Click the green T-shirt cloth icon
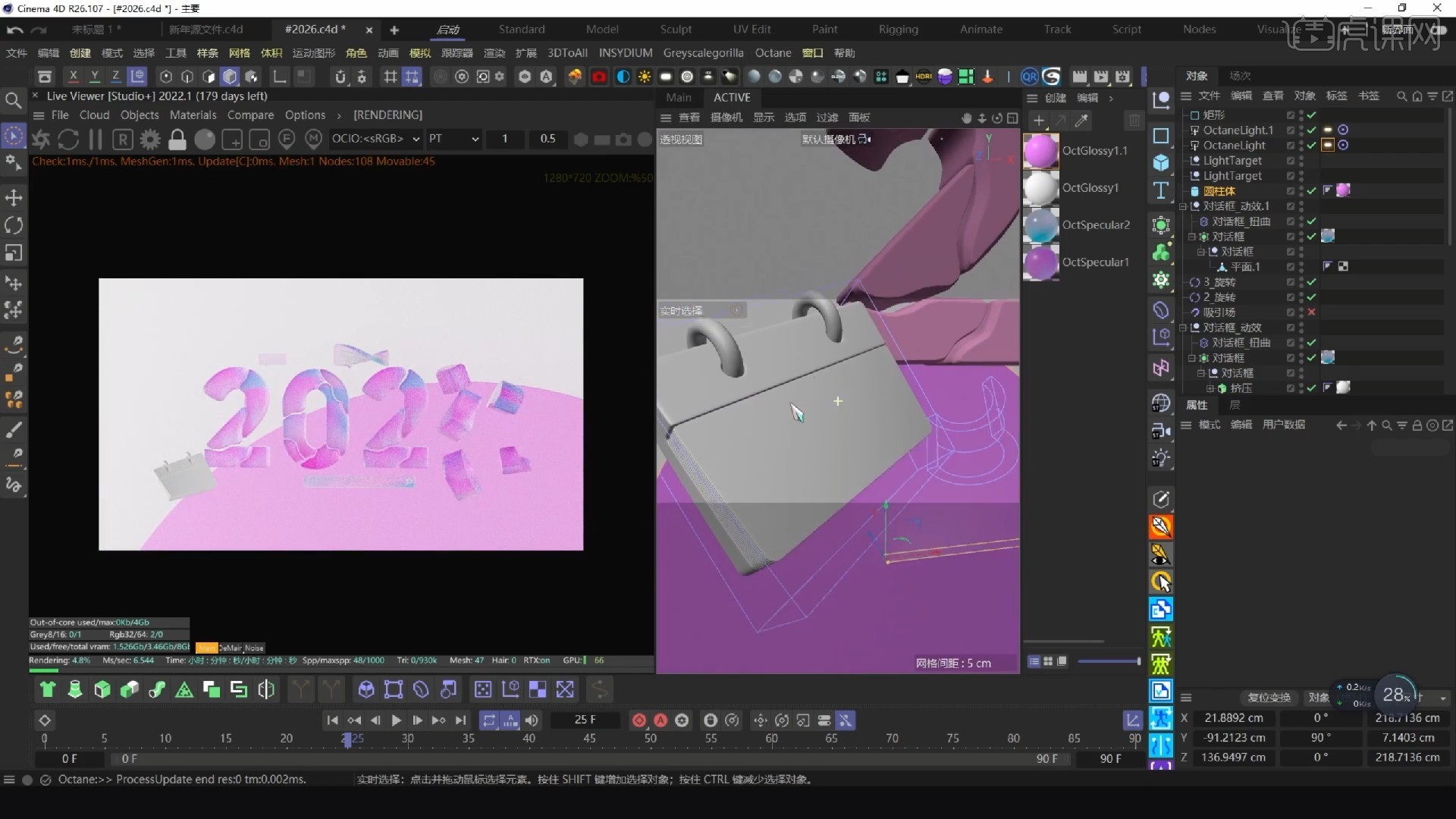The height and width of the screenshot is (819, 1456). [47, 689]
